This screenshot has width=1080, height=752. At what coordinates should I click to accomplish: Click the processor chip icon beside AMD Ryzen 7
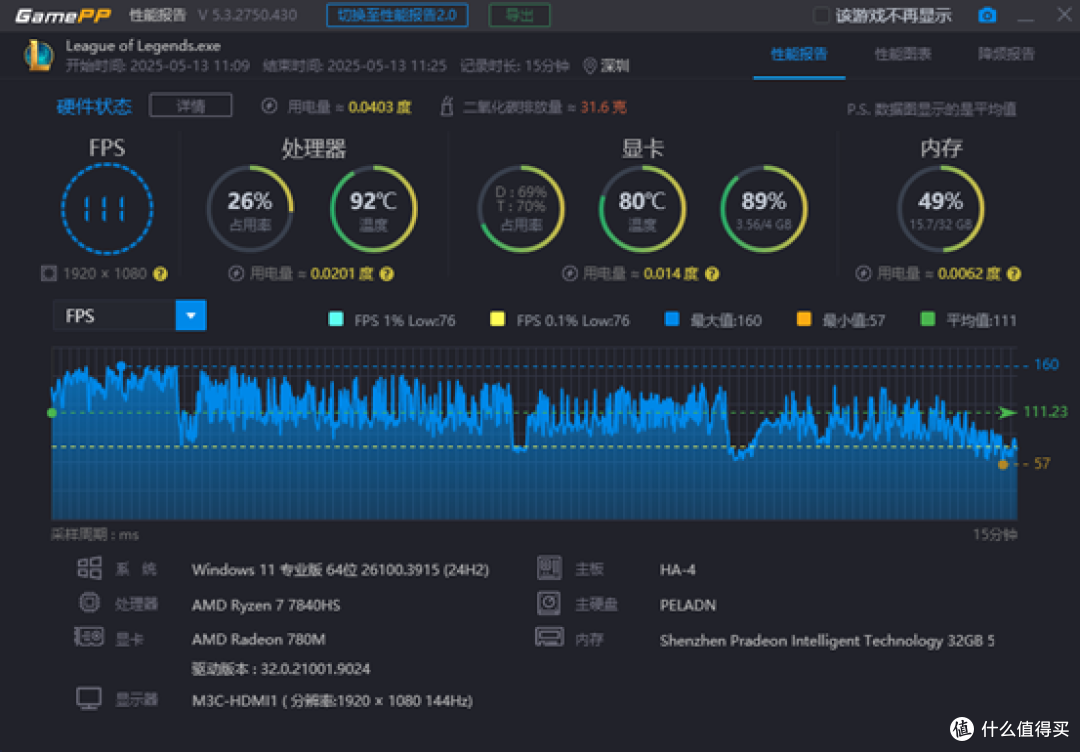coord(90,603)
